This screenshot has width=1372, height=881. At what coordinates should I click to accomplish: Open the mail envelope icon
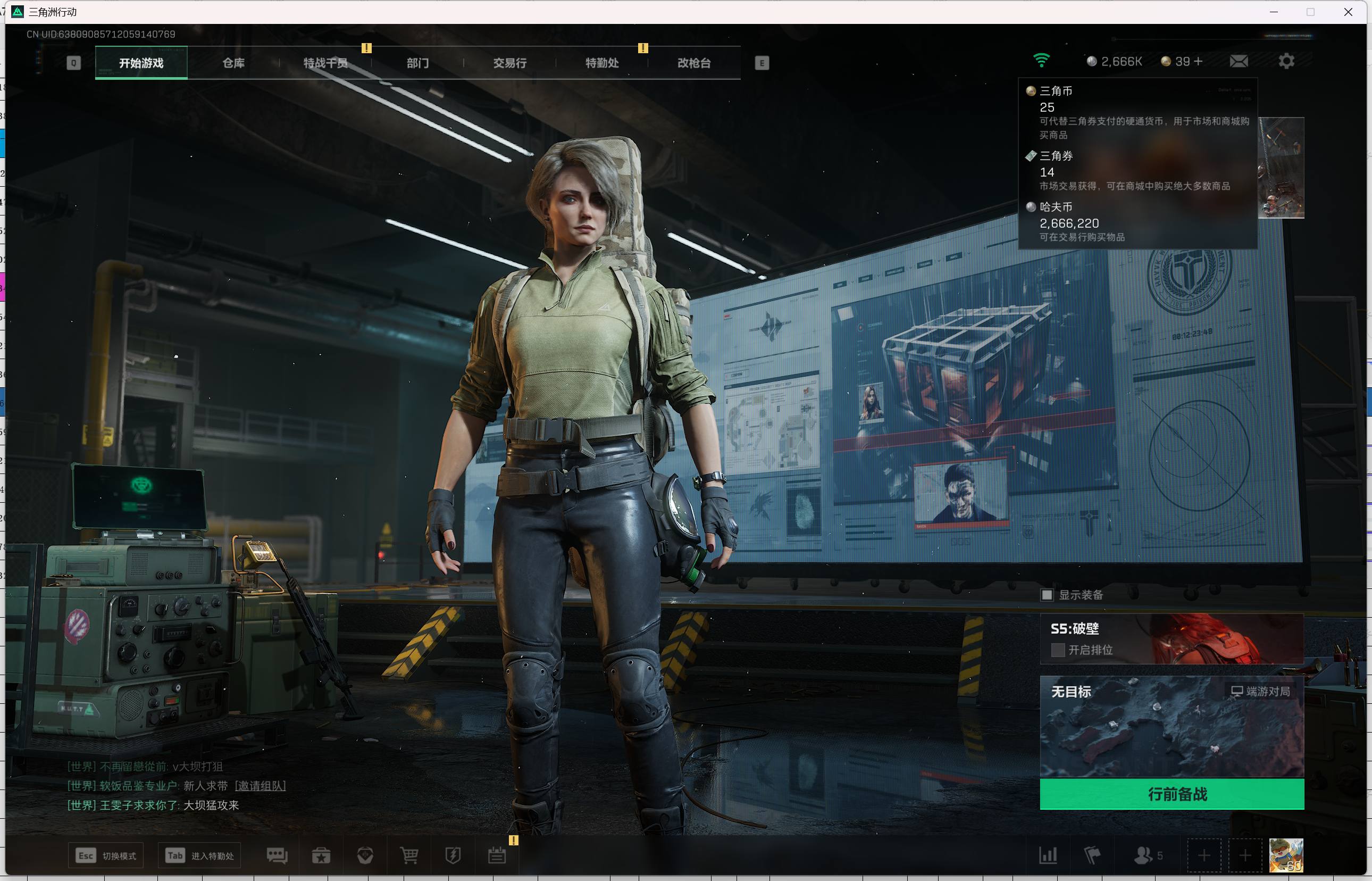[x=1239, y=61]
